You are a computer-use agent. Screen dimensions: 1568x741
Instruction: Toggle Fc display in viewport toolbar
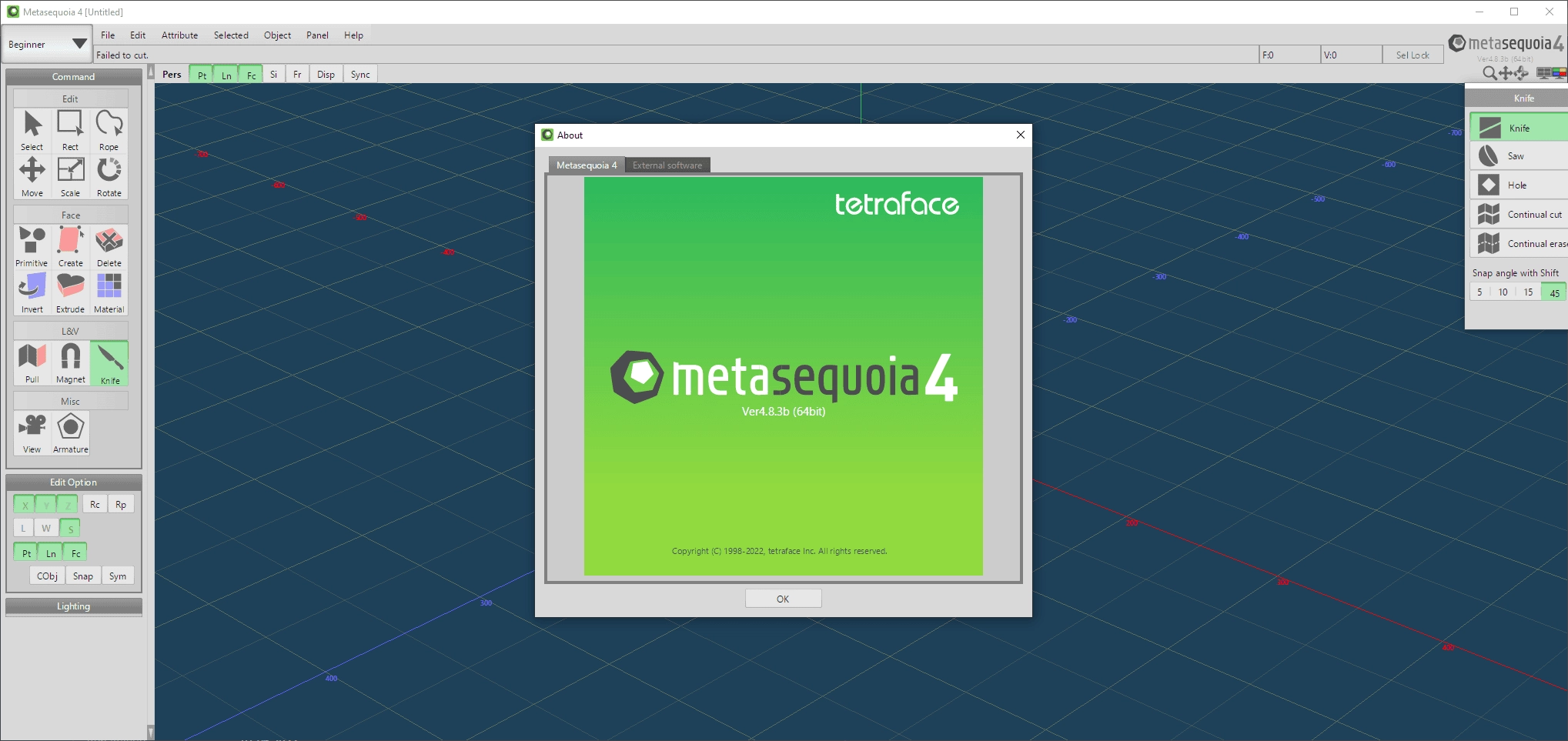point(251,75)
